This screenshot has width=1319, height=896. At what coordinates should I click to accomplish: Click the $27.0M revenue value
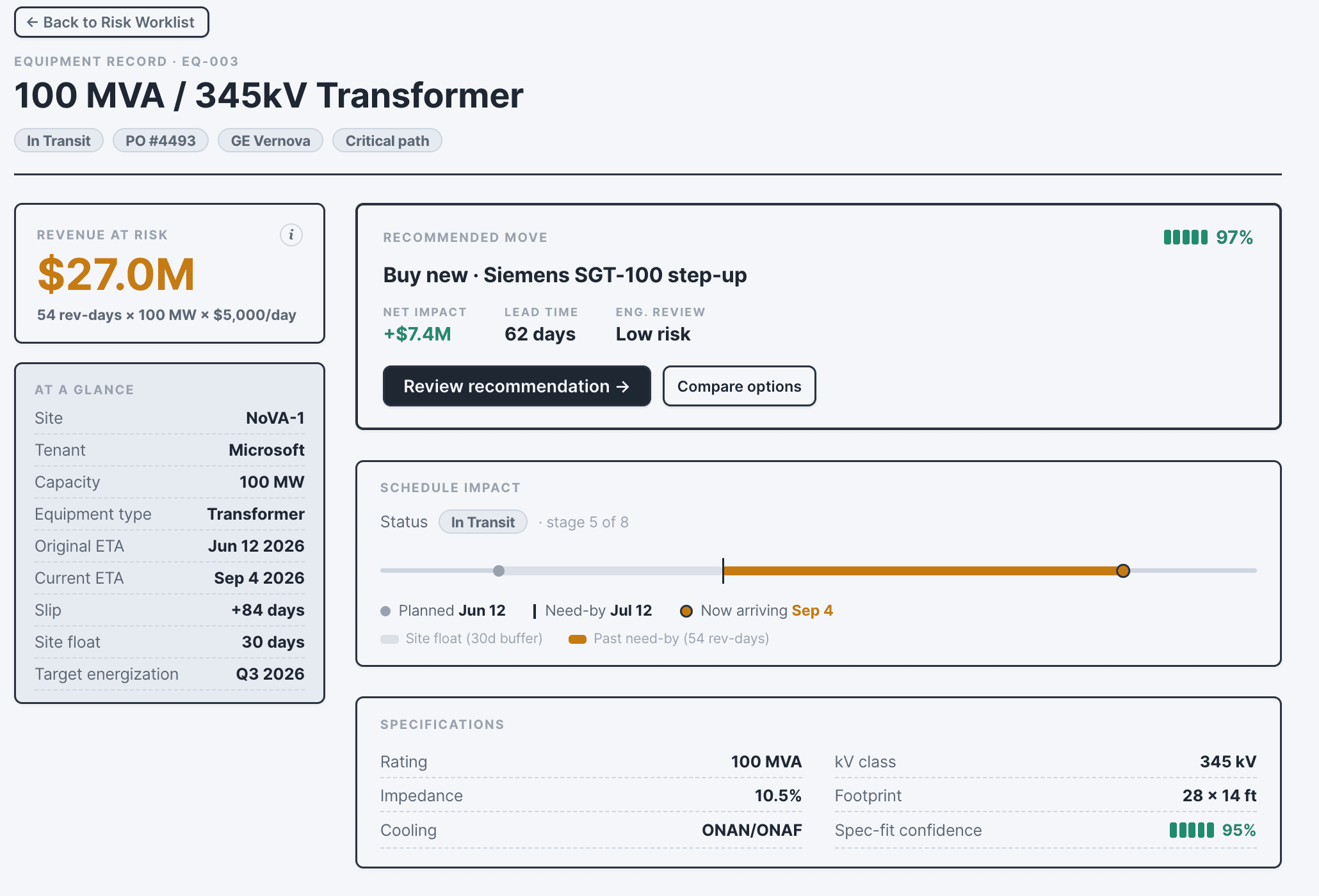click(116, 274)
